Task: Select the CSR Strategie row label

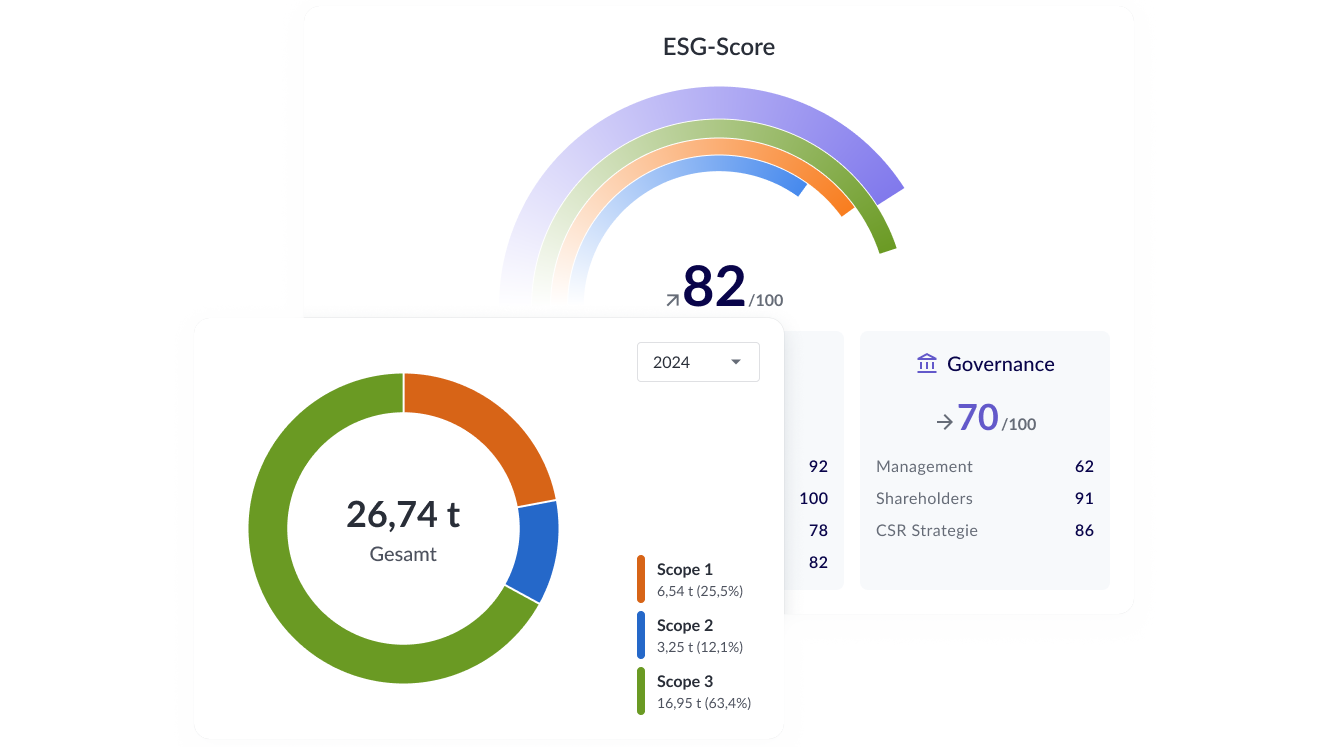Action: pyautogui.click(x=927, y=531)
